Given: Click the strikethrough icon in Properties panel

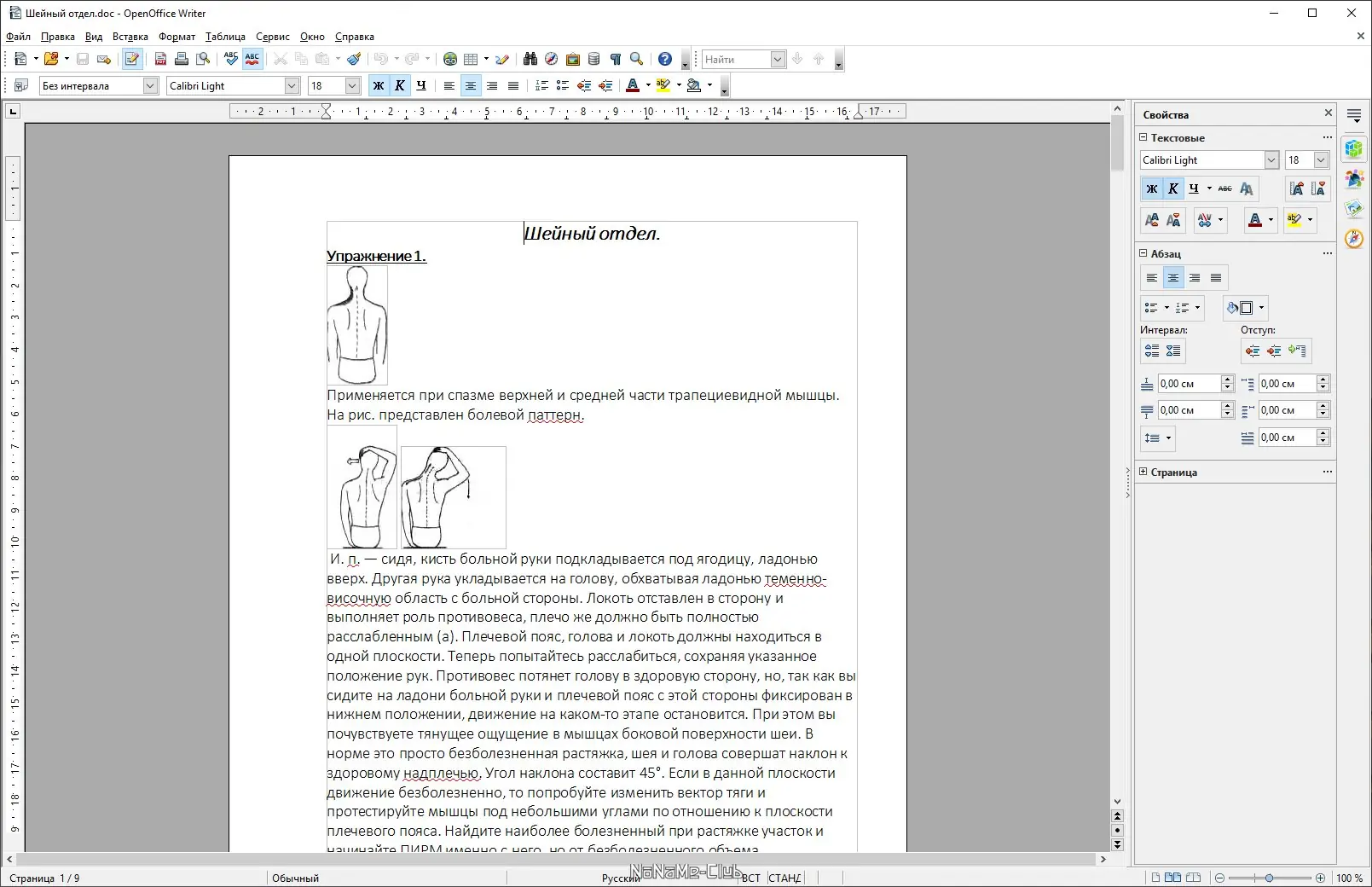Looking at the screenshot, I should [x=1224, y=188].
